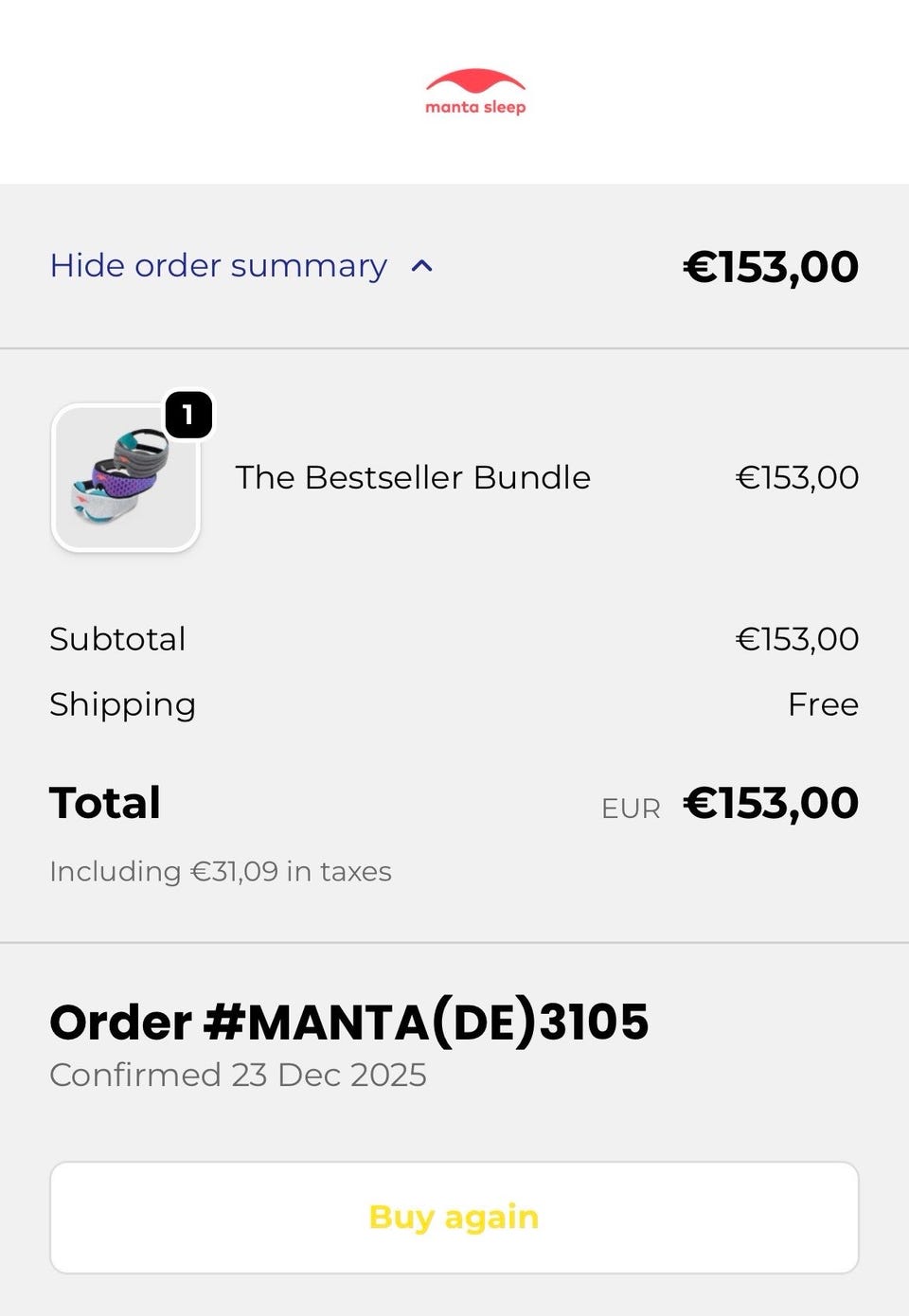Click the bold Total label

pos(105,803)
